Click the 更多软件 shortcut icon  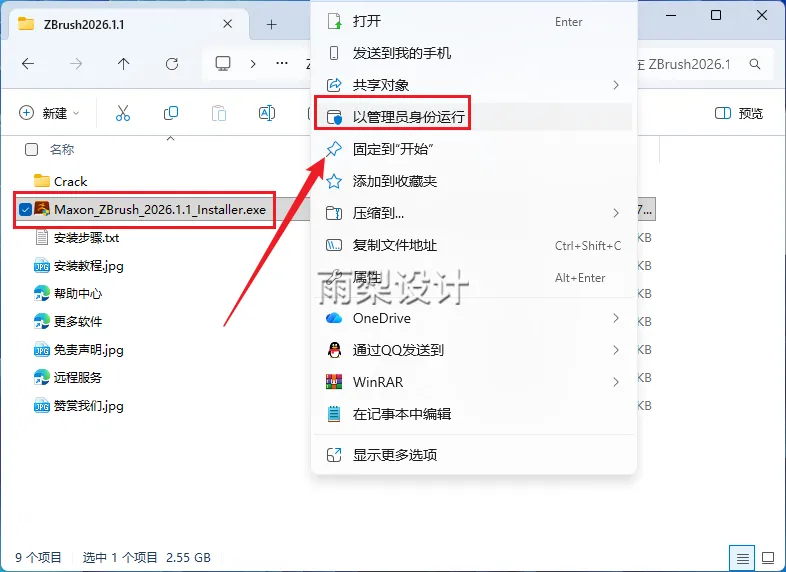[42, 321]
